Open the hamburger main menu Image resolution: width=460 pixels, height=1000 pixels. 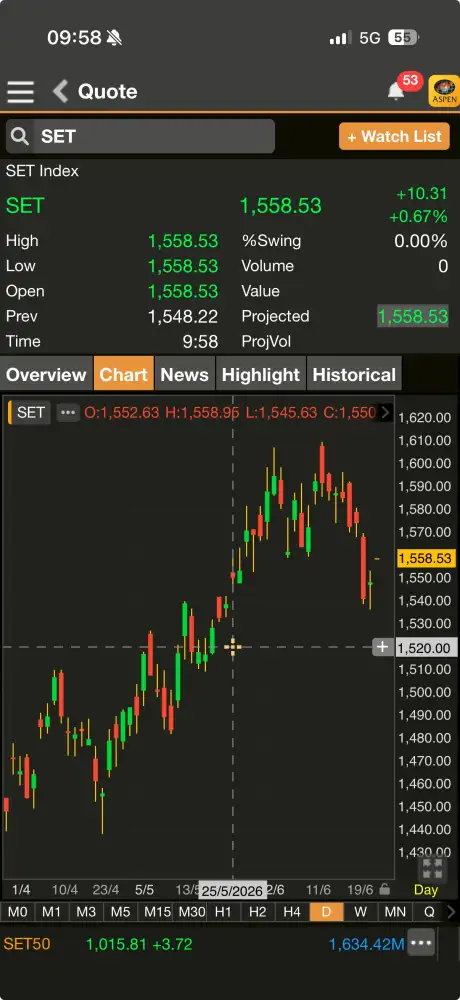(x=20, y=92)
